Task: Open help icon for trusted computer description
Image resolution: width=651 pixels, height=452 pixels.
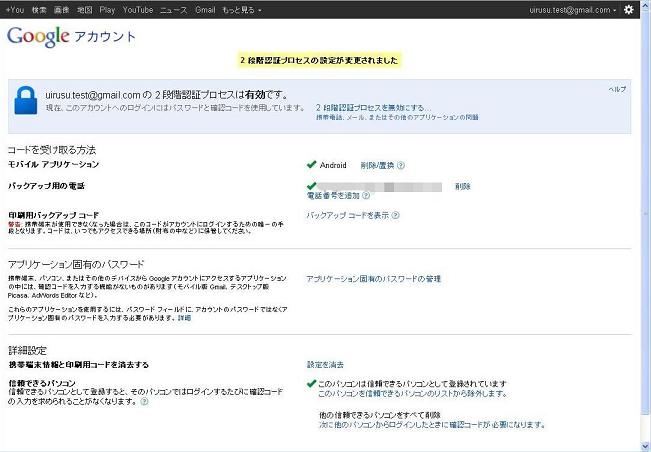Action: (144, 402)
